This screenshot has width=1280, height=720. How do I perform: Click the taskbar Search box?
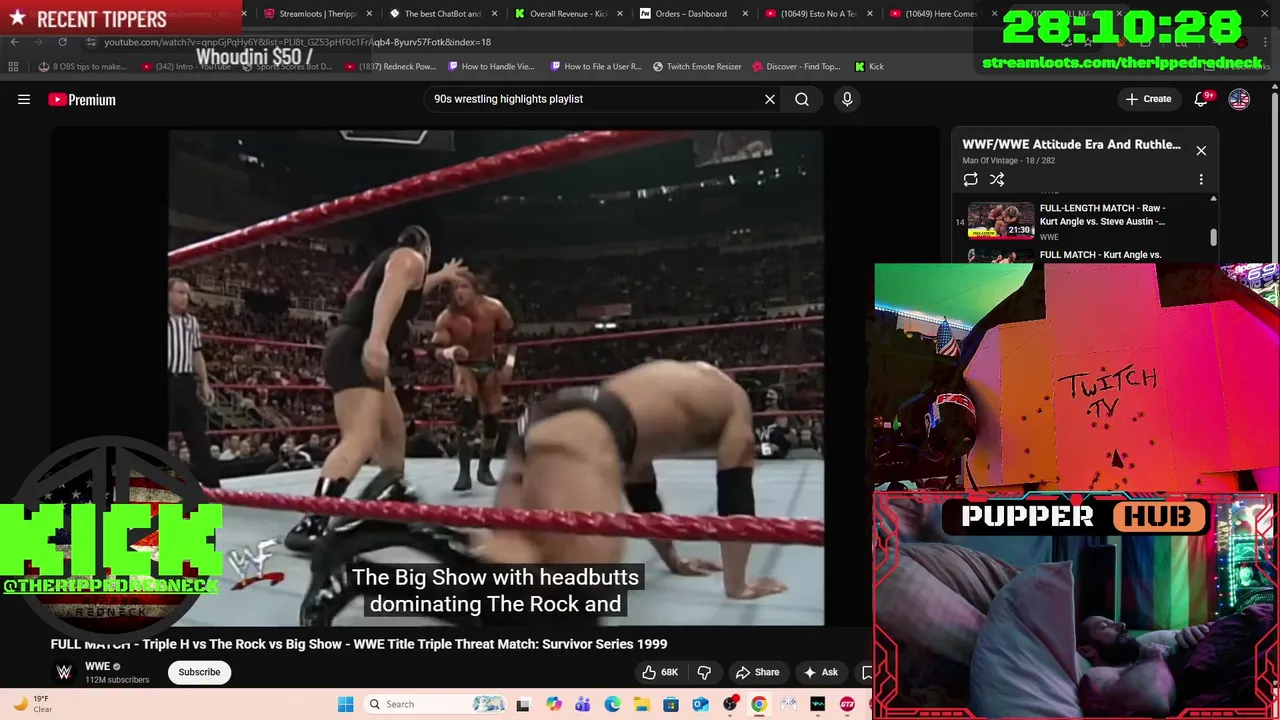434,704
